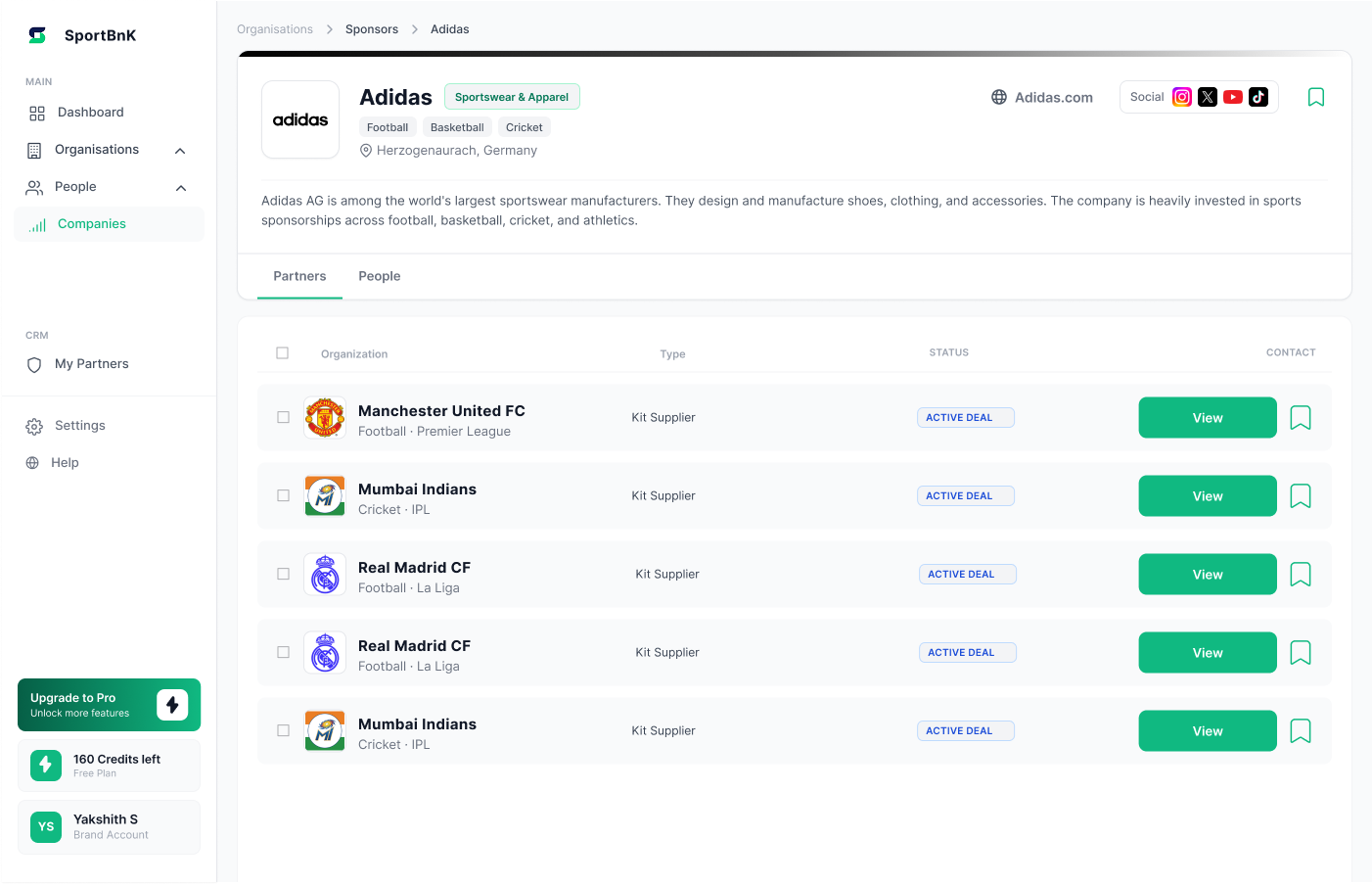Viewport: 1372px width, 885px height.
Task: Click the 'Herzogenaurach, Germany' location text
Action: click(x=457, y=151)
